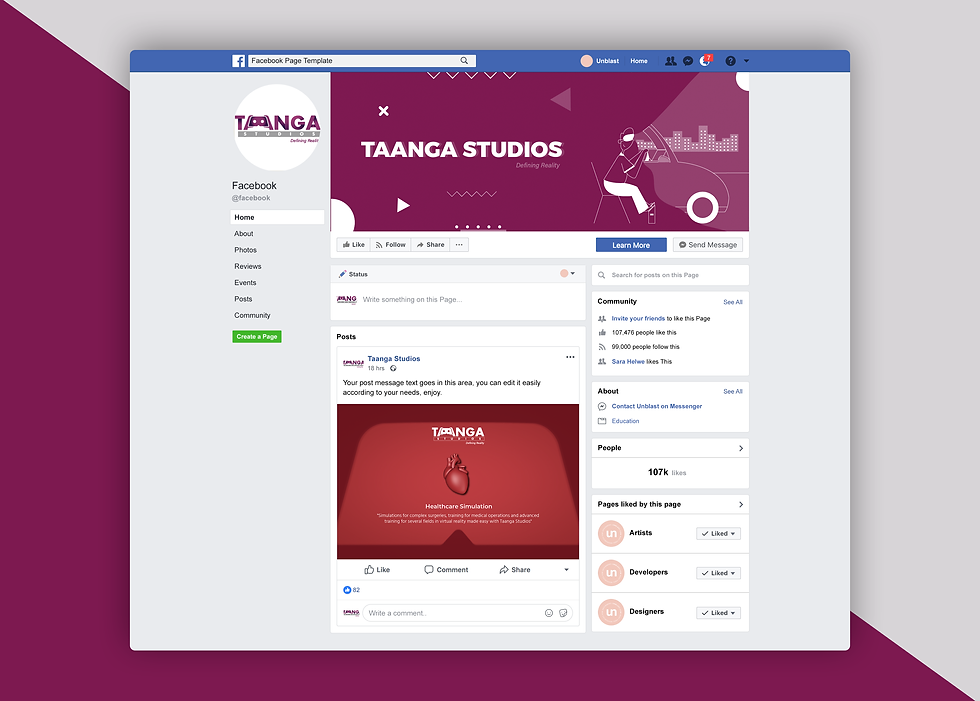Click the Unblast profile avatar in the top bar
This screenshot has width=980, height=701.
point(586,61)
